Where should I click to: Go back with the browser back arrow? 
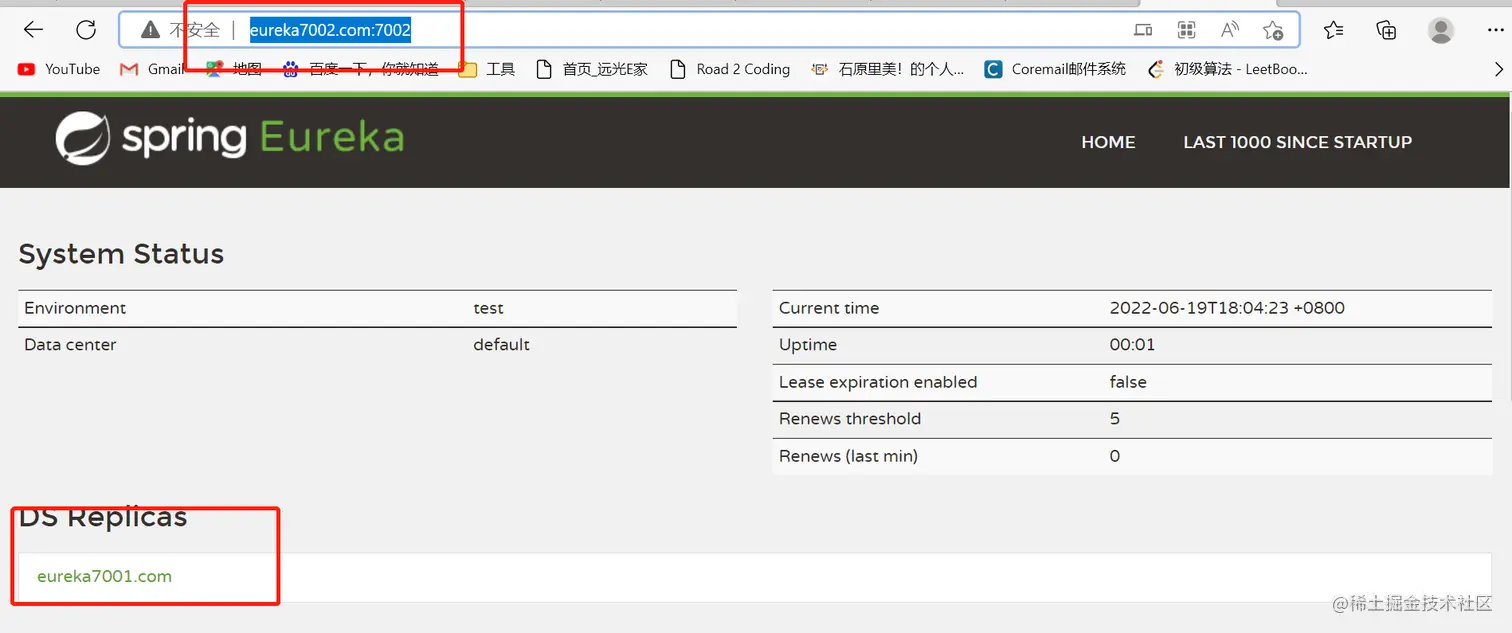click(x=33, y=30)
